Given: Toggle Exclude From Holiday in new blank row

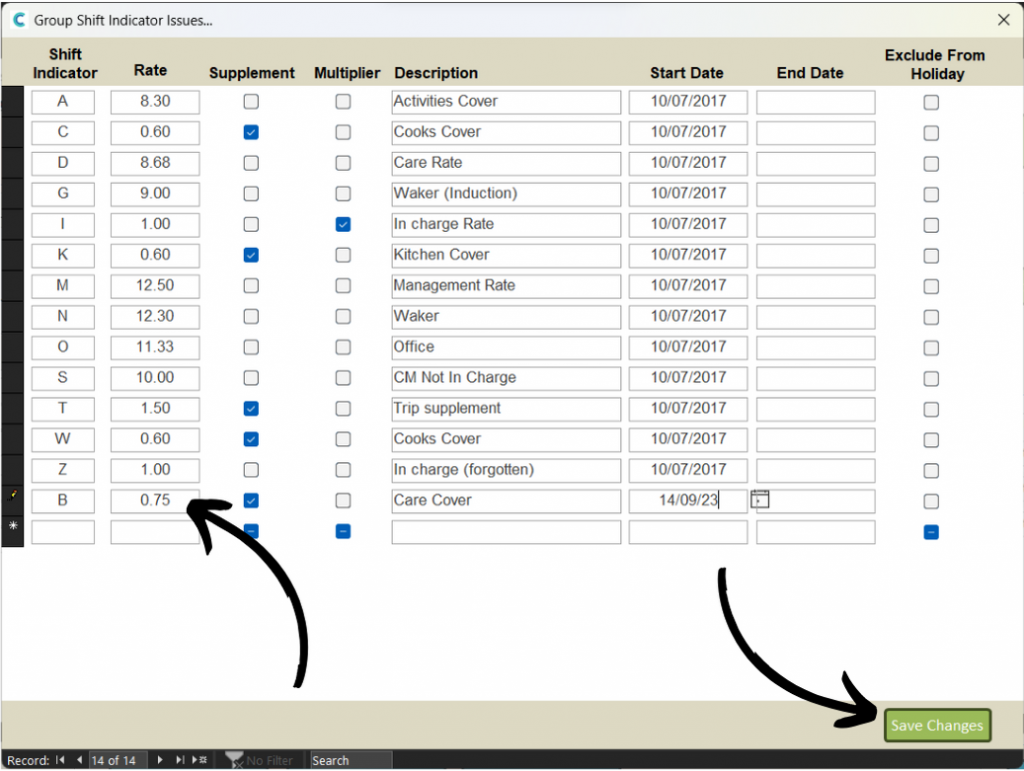Looking at the screenshot, I should (931, 532).
